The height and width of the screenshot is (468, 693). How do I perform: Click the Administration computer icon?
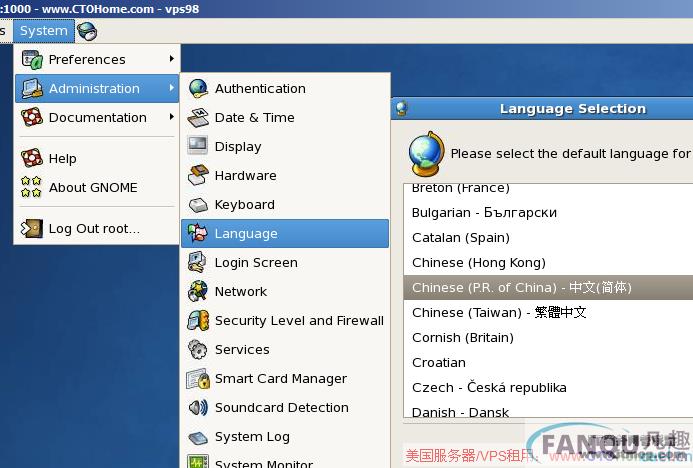[32, 88]
